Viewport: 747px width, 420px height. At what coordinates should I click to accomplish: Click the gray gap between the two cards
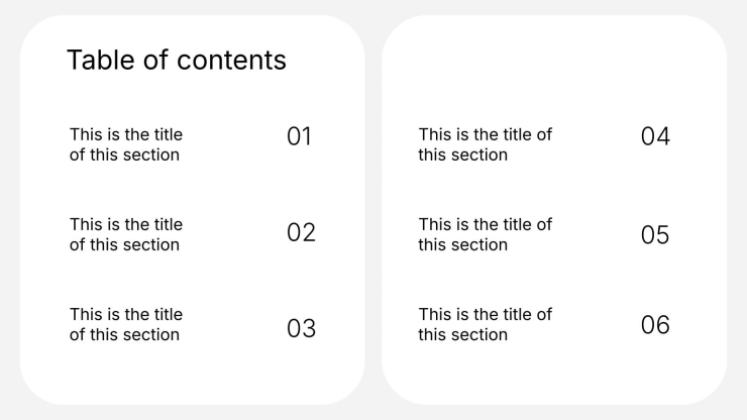click(x=374, y=210)
